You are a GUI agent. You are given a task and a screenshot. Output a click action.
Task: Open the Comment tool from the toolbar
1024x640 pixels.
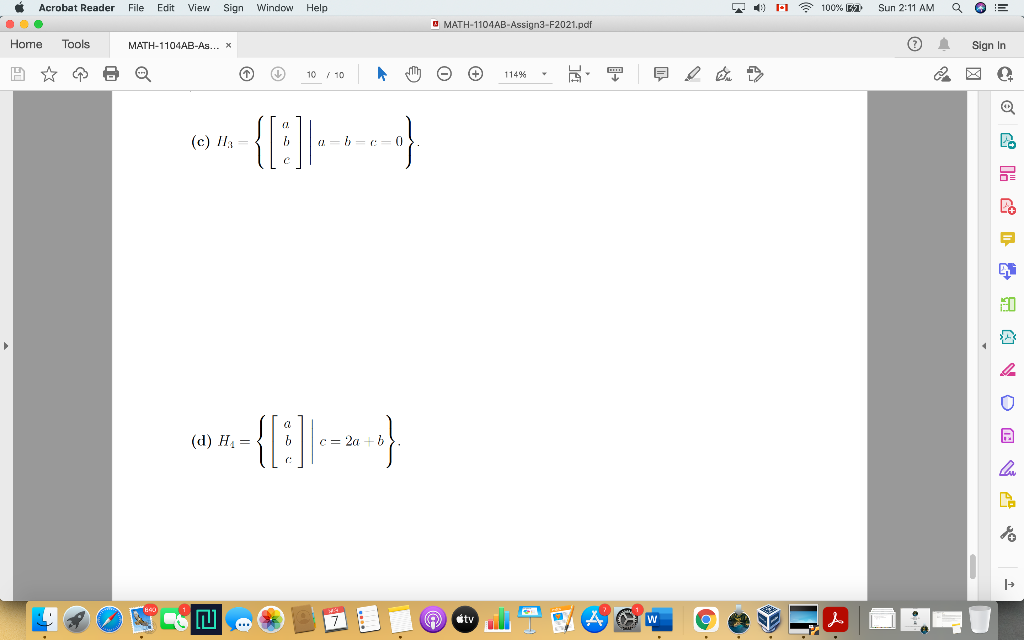(x=661, y=73)
